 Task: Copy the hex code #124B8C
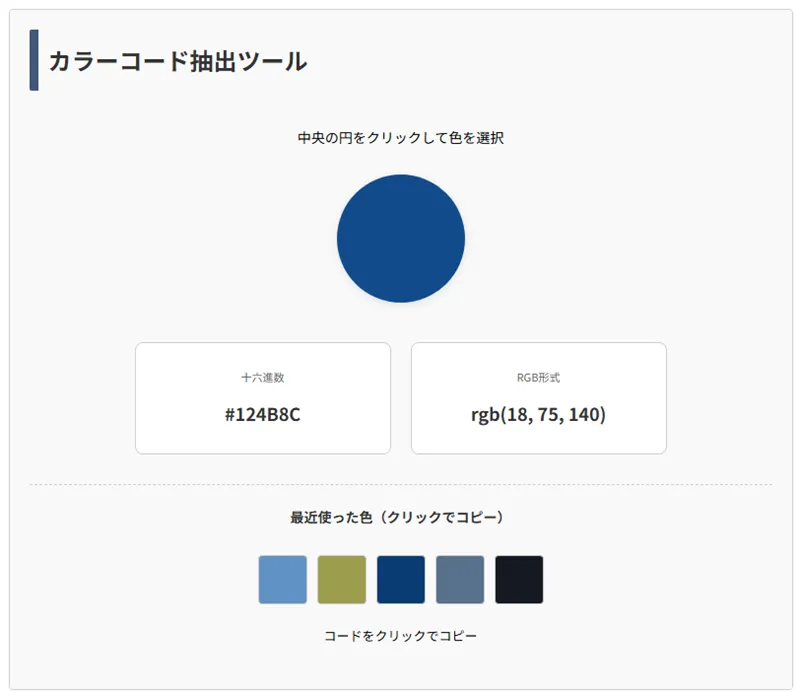(262, 414)
